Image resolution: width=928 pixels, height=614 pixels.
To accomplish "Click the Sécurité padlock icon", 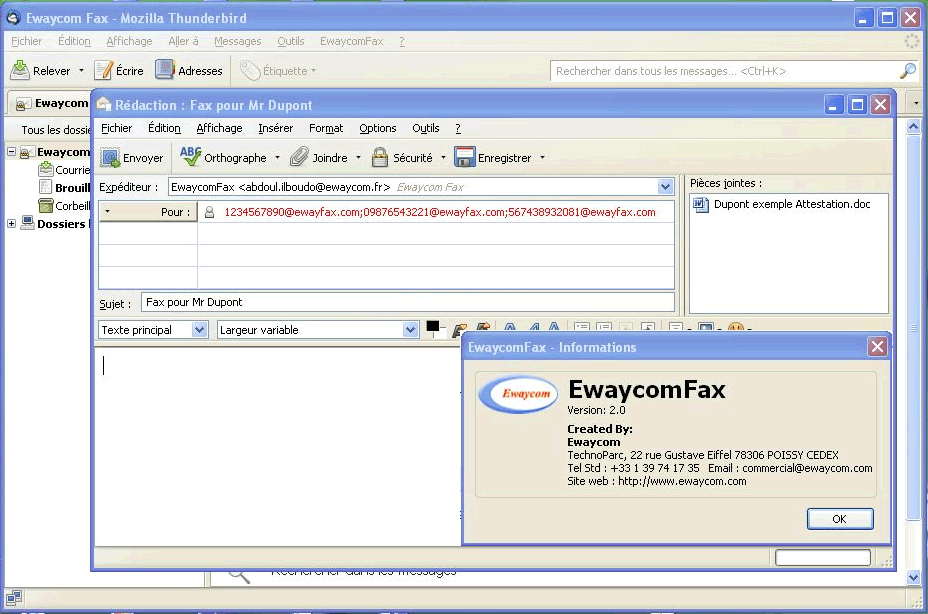I will 379,157.
